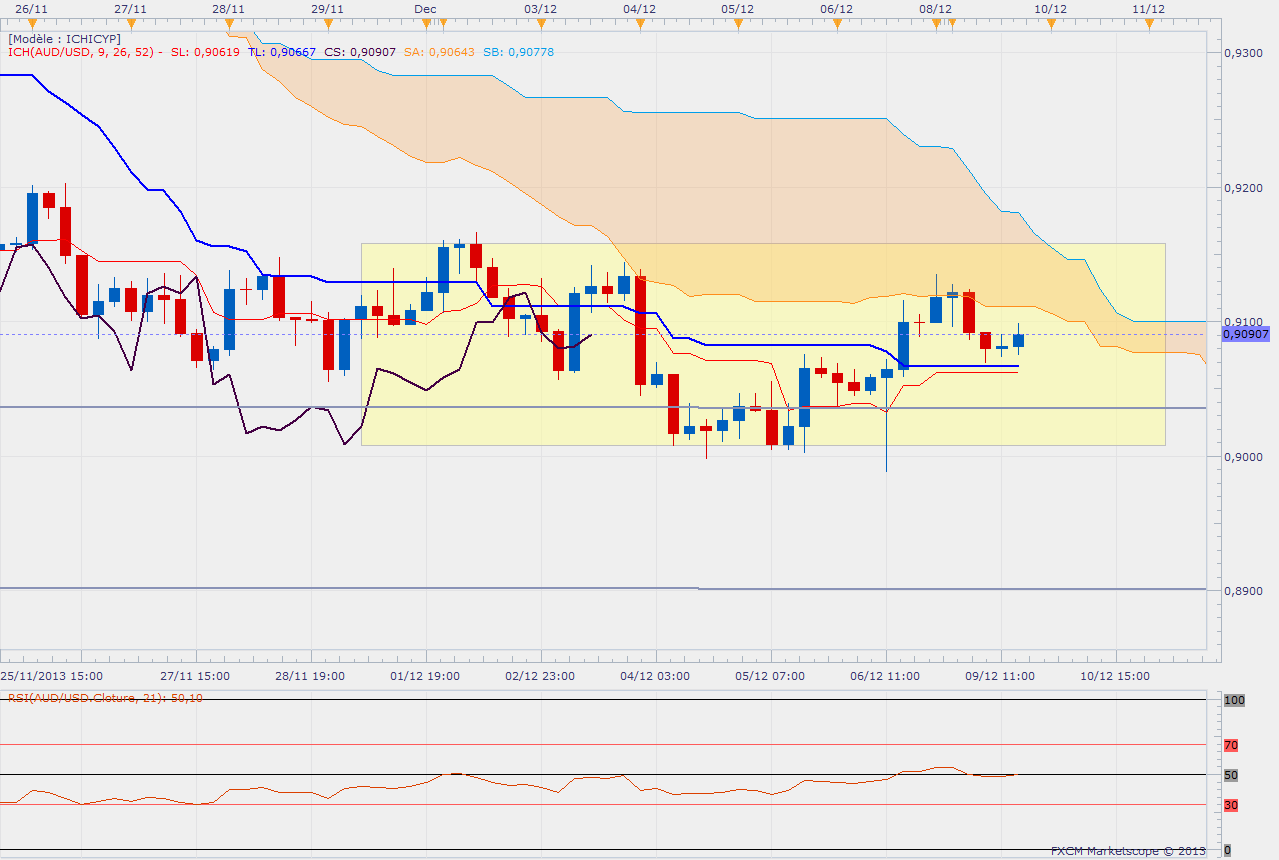Click the 01/12 19:00 time label

(x=426, y=676)
